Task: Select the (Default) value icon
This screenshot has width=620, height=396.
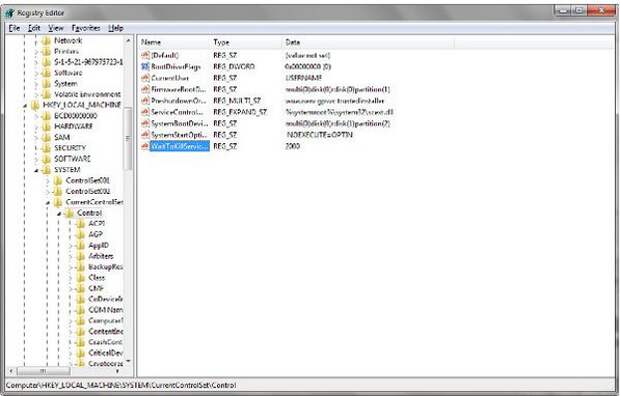Action: 145,55
